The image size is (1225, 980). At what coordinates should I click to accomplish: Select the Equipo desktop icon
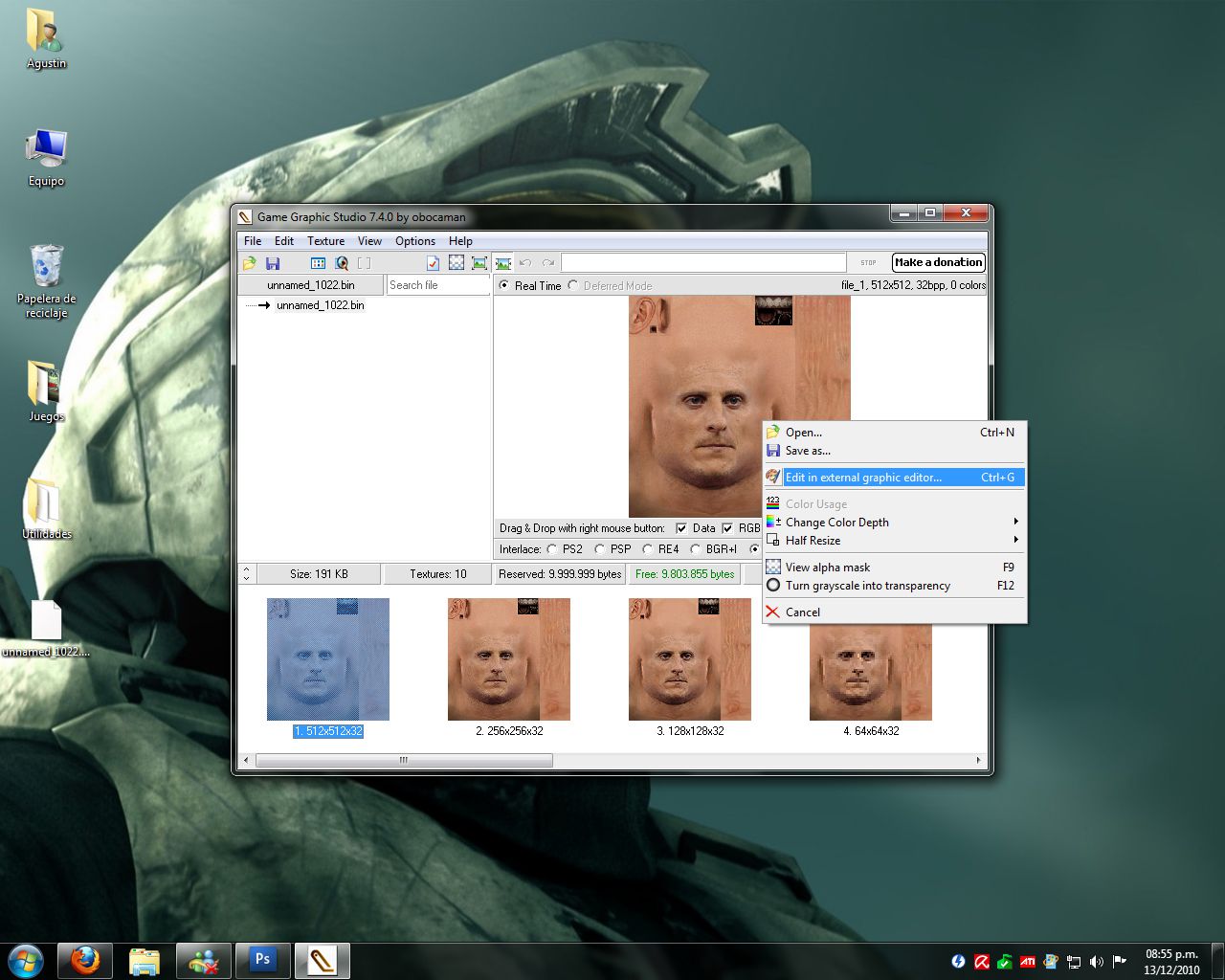[x=46, y=158]
